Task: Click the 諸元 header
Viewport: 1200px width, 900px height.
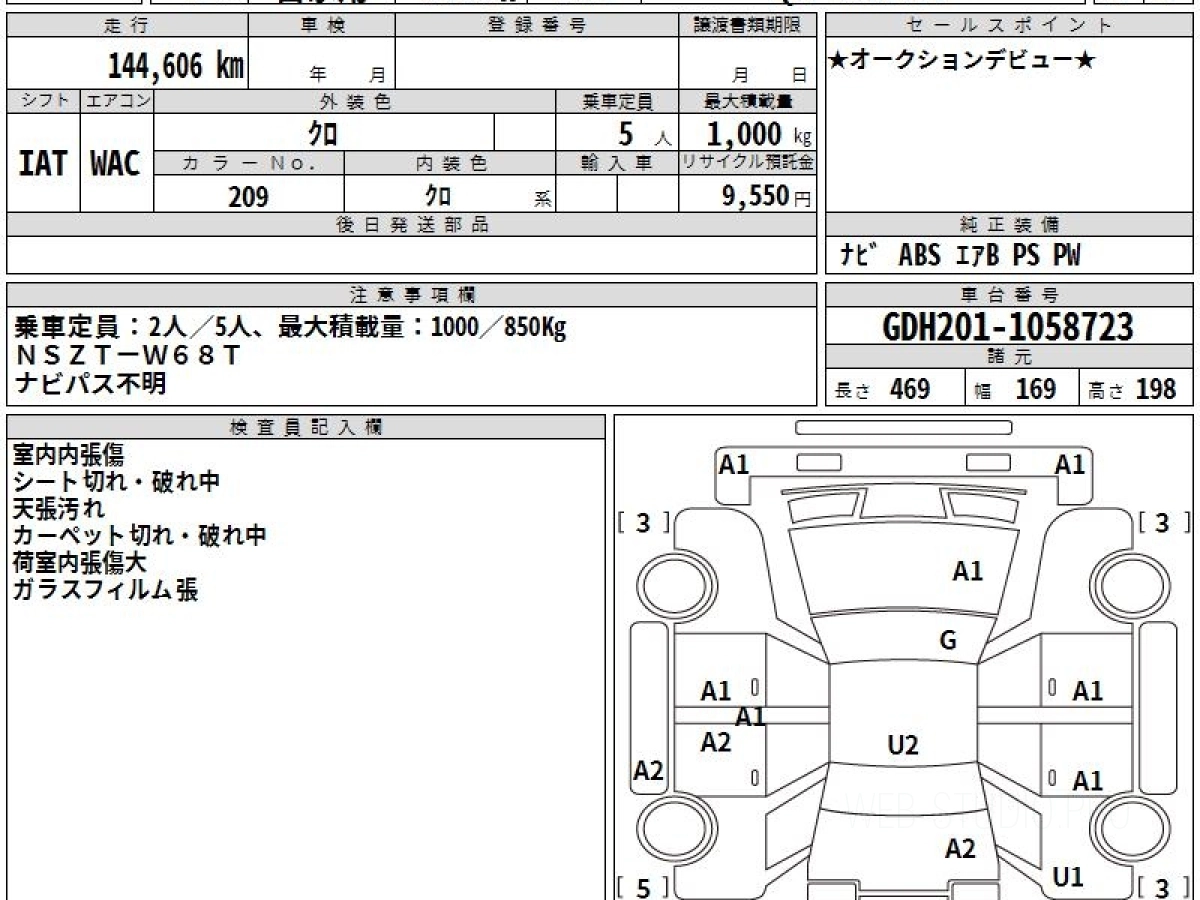Action: tap(1010, 357)
